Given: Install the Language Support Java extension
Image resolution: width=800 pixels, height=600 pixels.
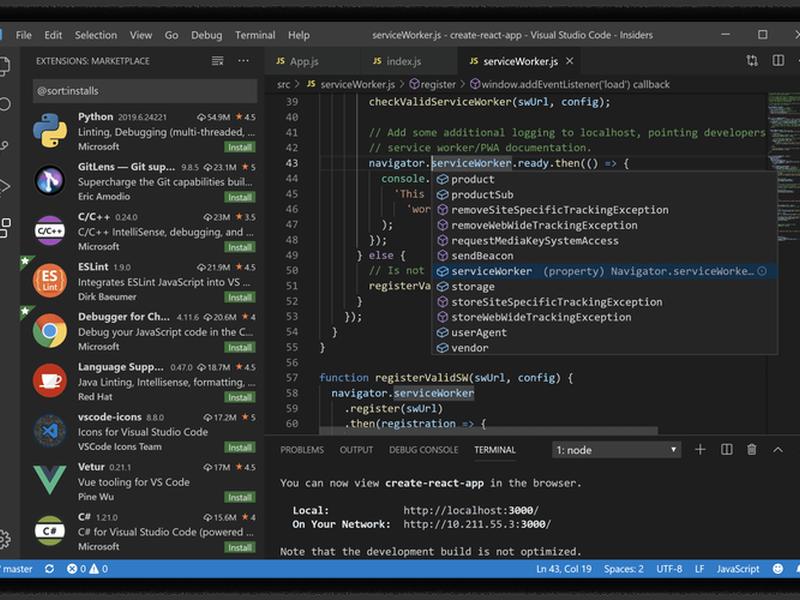Looking at the screenshot, I should pyautogui.click(x=240, y=397).
